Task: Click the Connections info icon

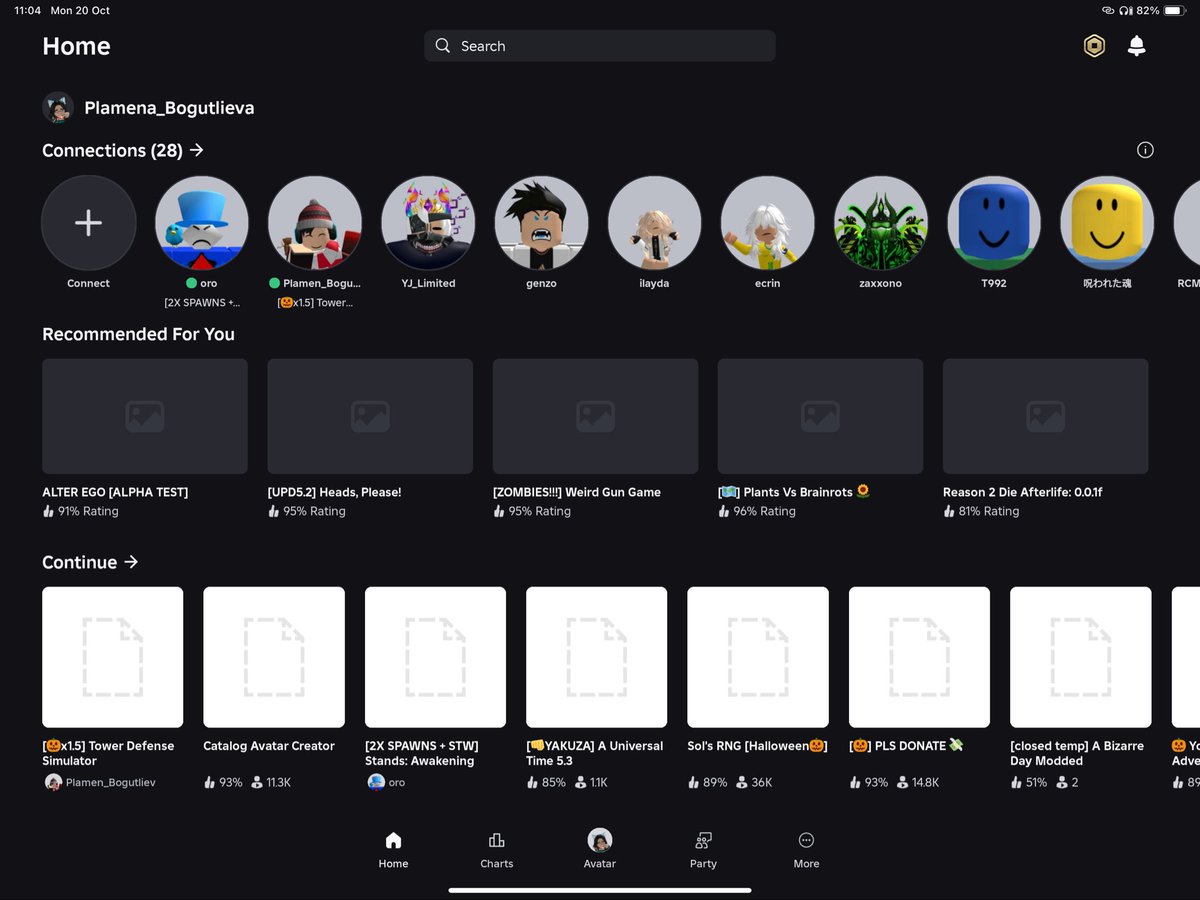Action: click(x=1145, y=150)
